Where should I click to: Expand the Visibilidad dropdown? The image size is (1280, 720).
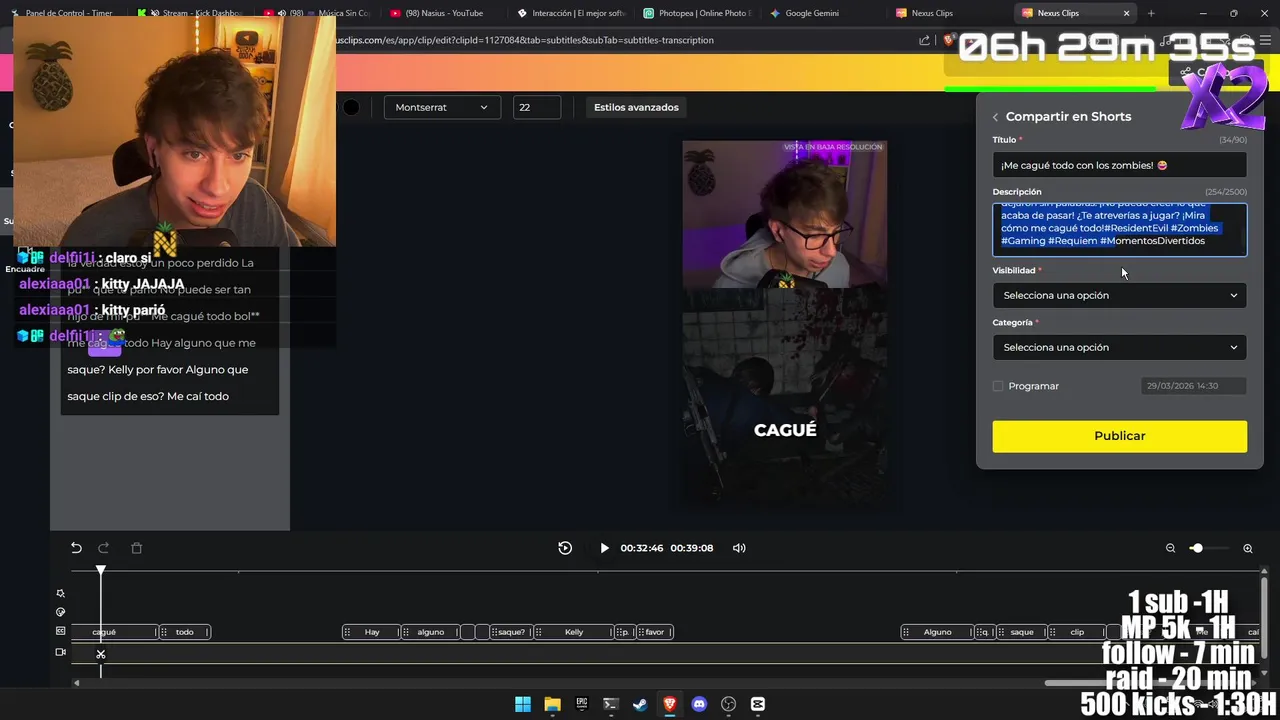click(x=1119, y=295)
